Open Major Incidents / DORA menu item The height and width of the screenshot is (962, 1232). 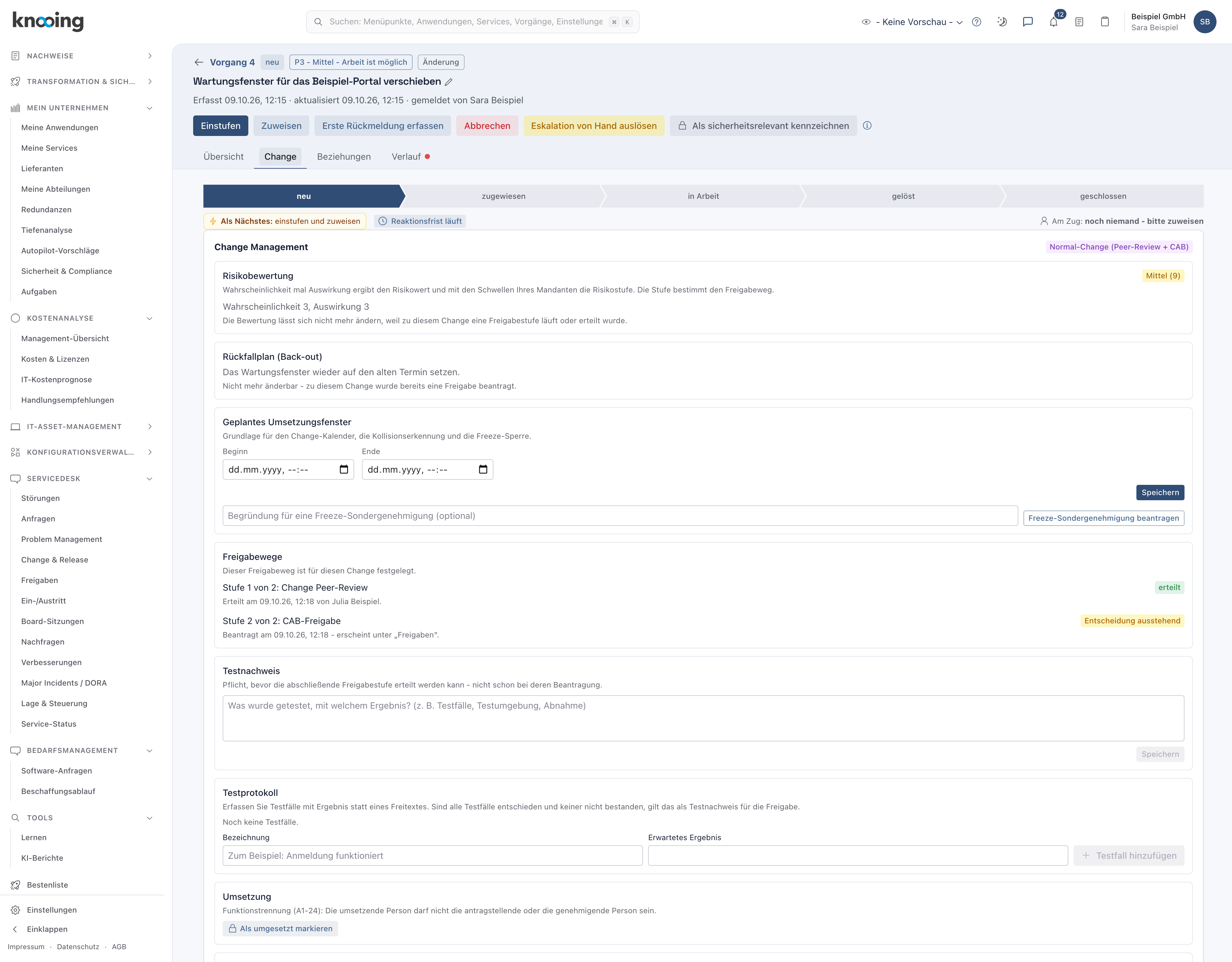coord(64,683)
